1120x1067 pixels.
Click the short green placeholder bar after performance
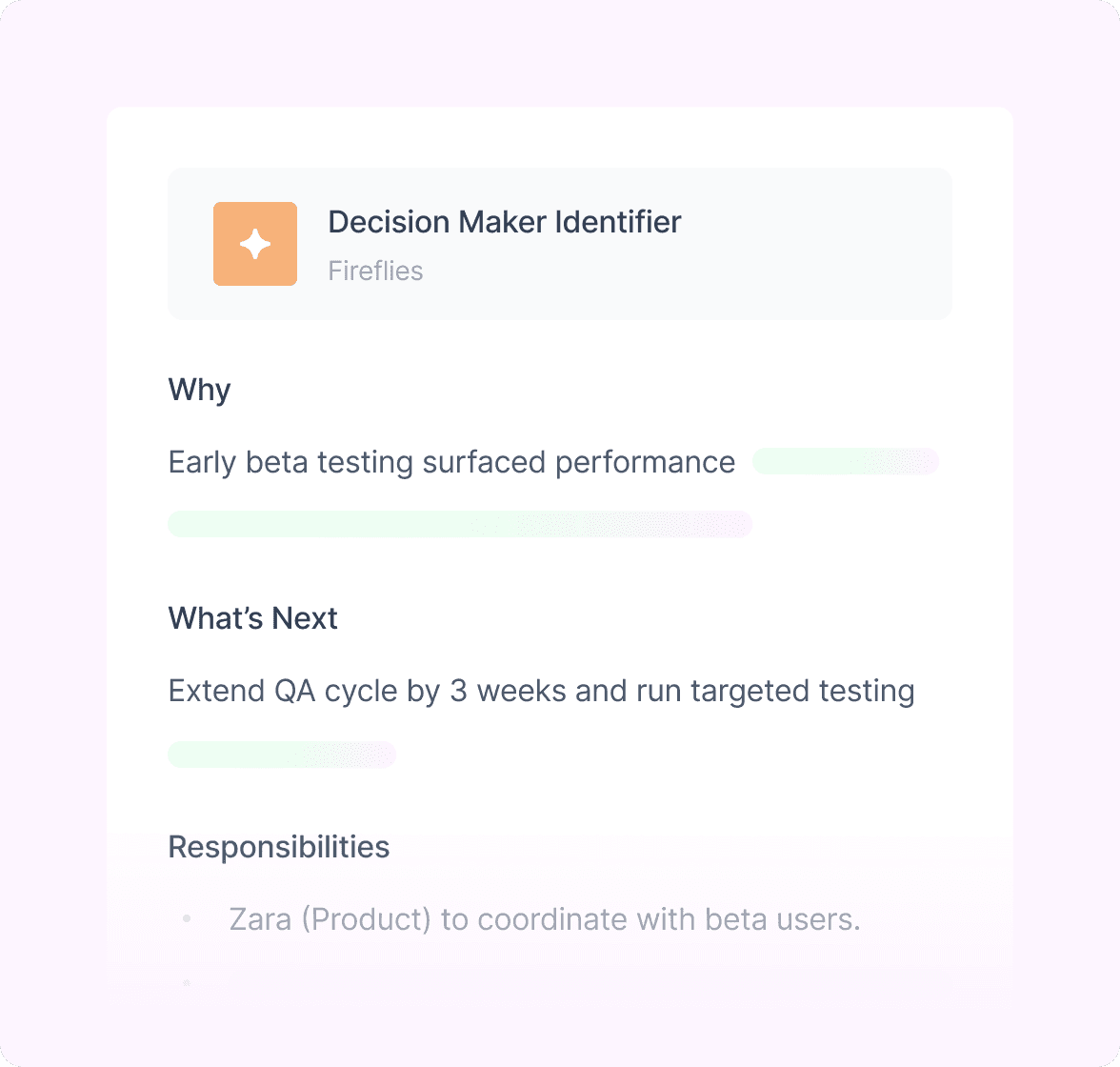click(846, 462)
